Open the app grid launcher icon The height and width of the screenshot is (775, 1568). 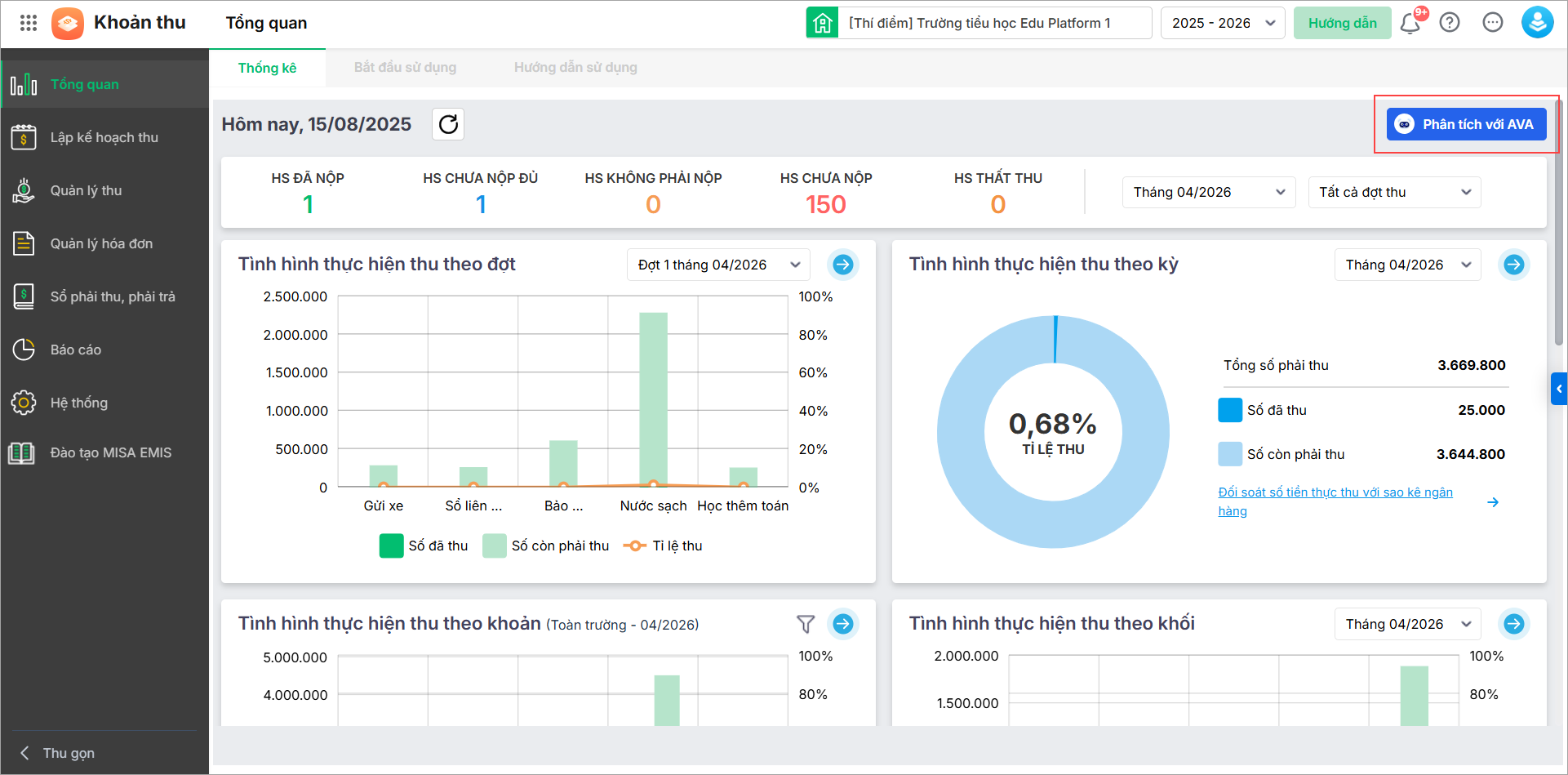click(x=29, y=23)
